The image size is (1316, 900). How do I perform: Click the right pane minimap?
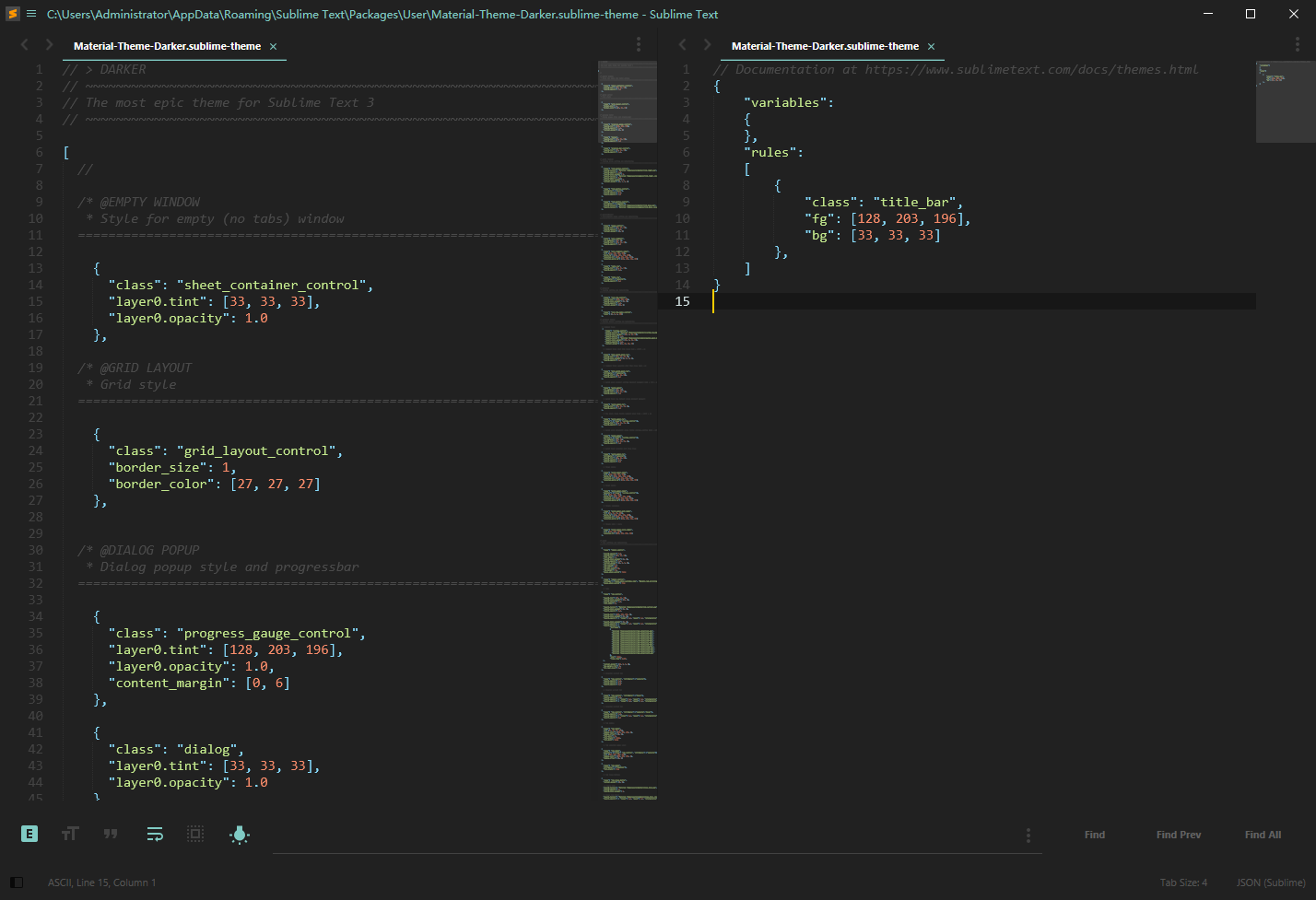1286,101
